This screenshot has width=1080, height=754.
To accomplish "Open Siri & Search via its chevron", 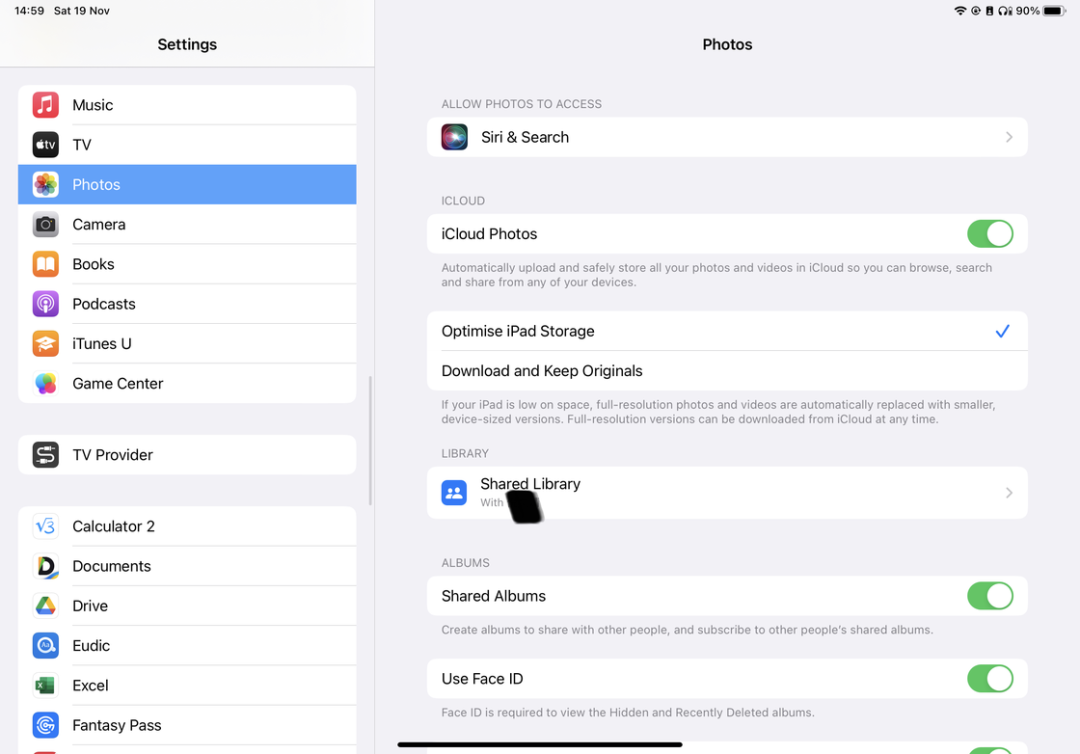I will tap(1009, 137).
